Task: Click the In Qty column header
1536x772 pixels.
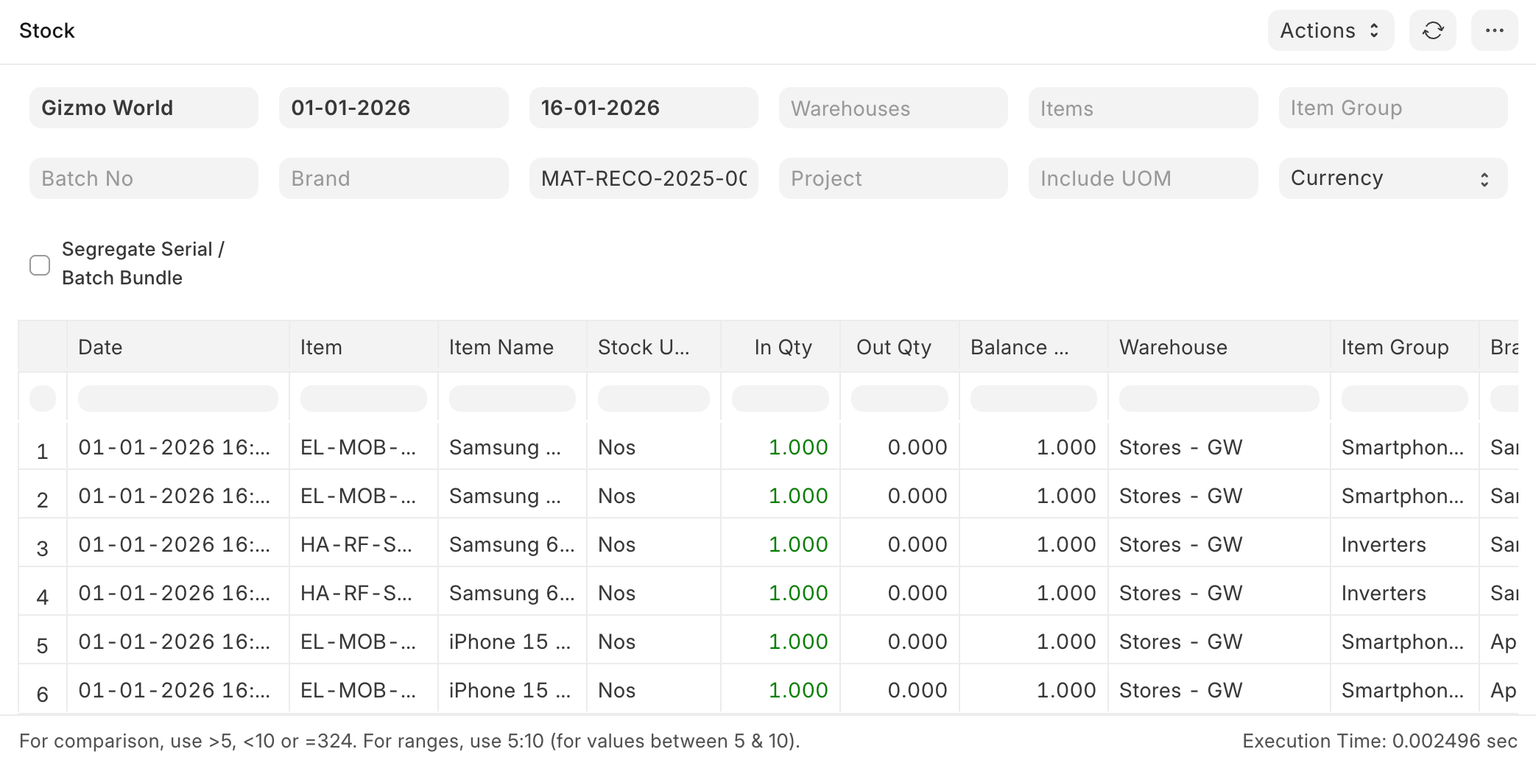Action: point(781,347)
